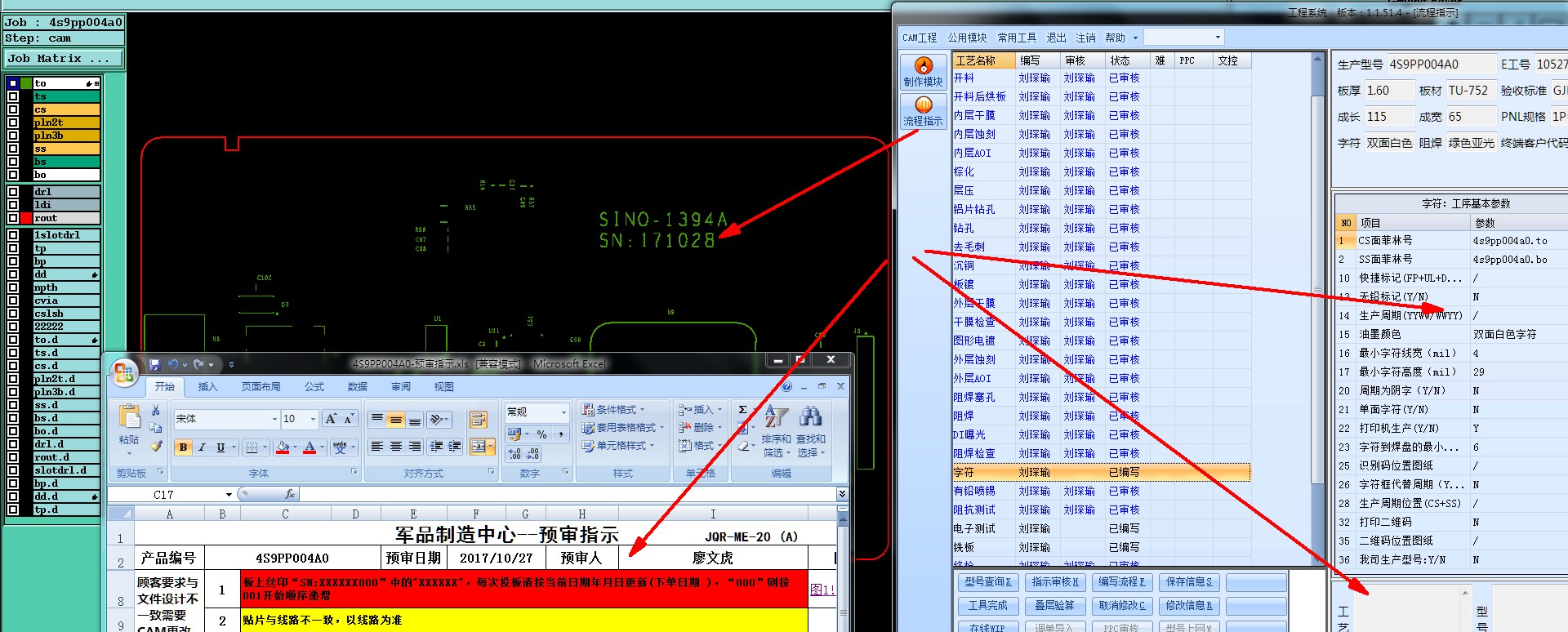Click the Italic icon in Excel
This screenshot has width=1568, height=632.
click(202, 447)
